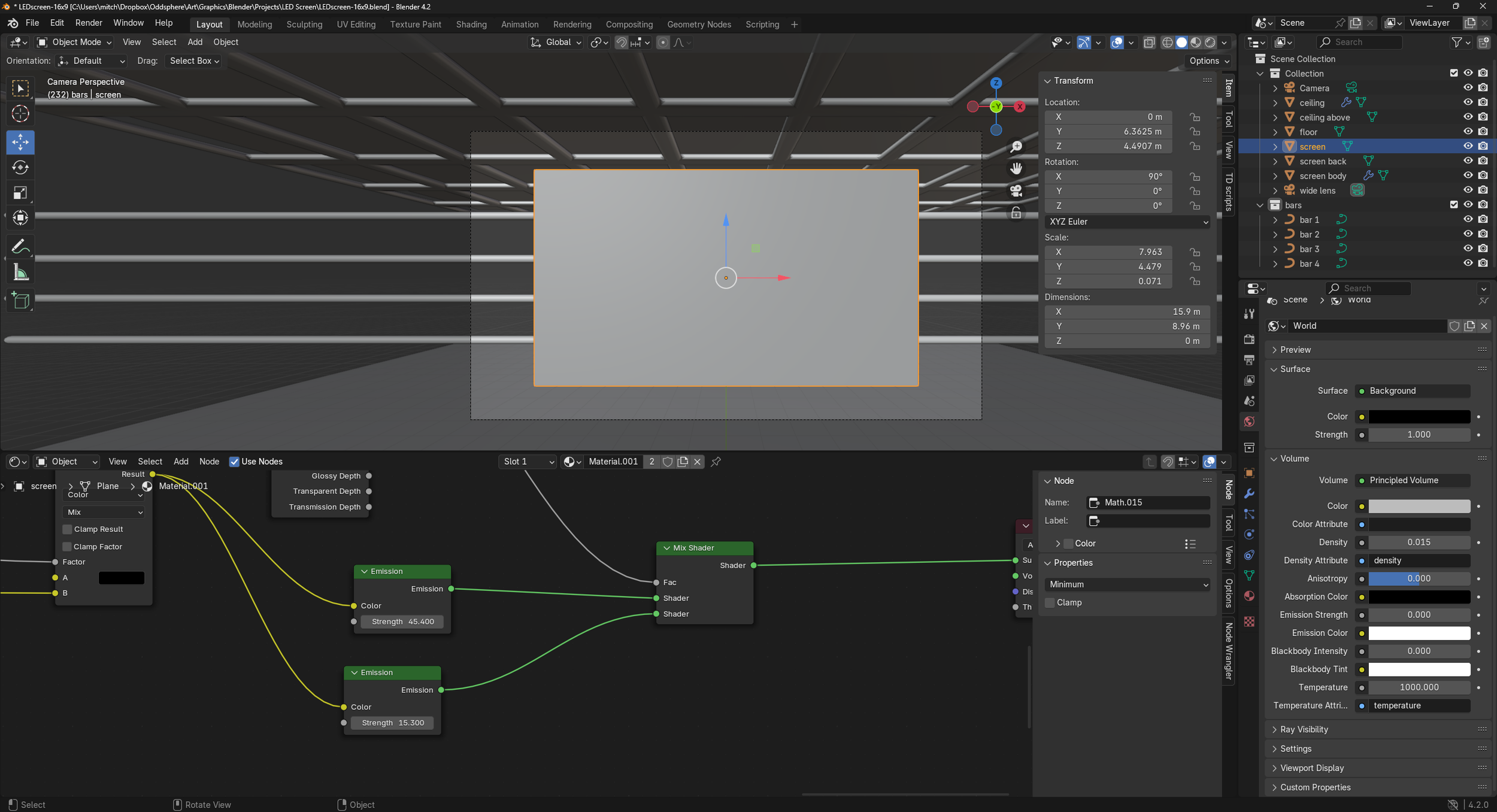Open the Render menu
The height and width of the screenshot is (812, 1497).
(89, 23)
